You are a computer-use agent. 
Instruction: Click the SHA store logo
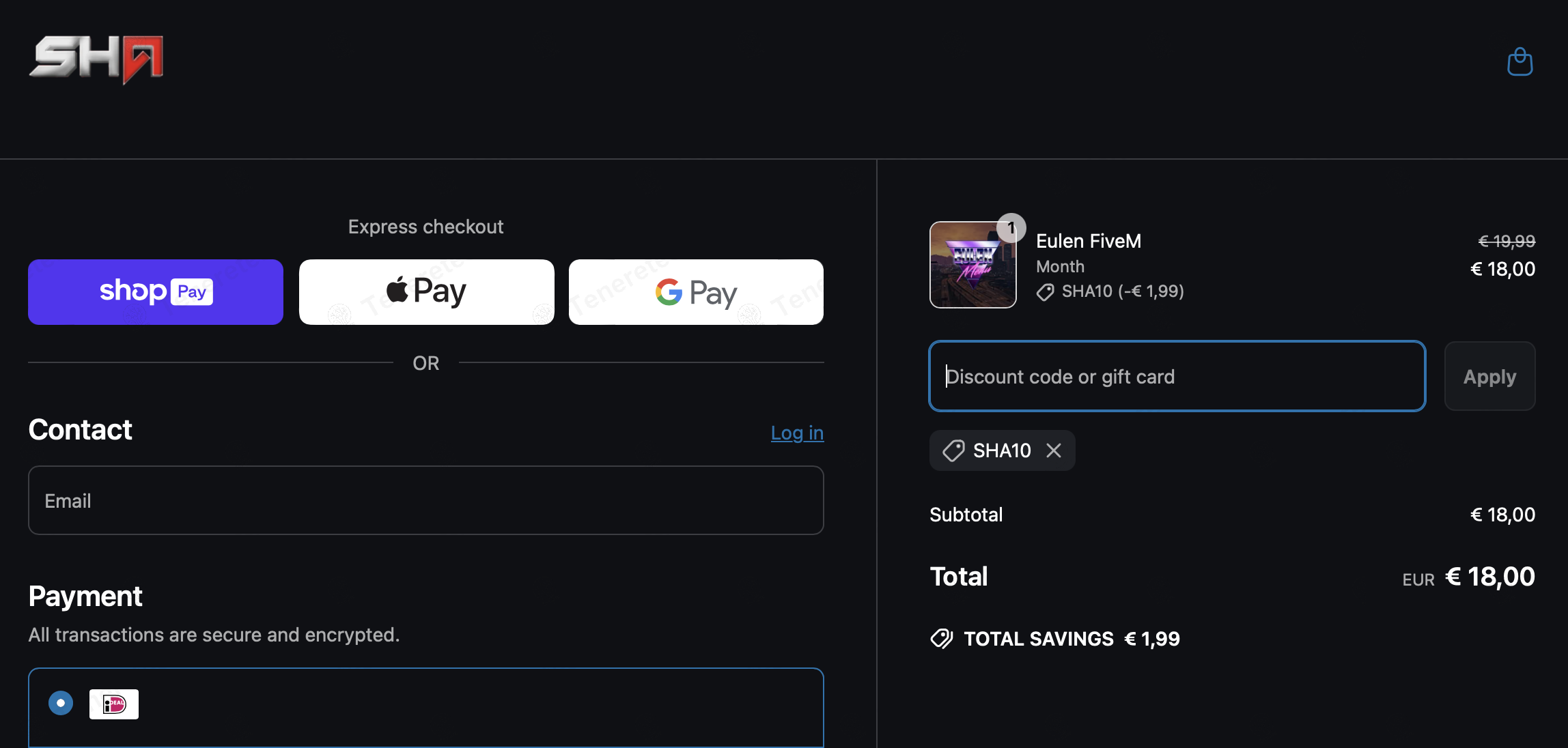[x=96, y=59]
